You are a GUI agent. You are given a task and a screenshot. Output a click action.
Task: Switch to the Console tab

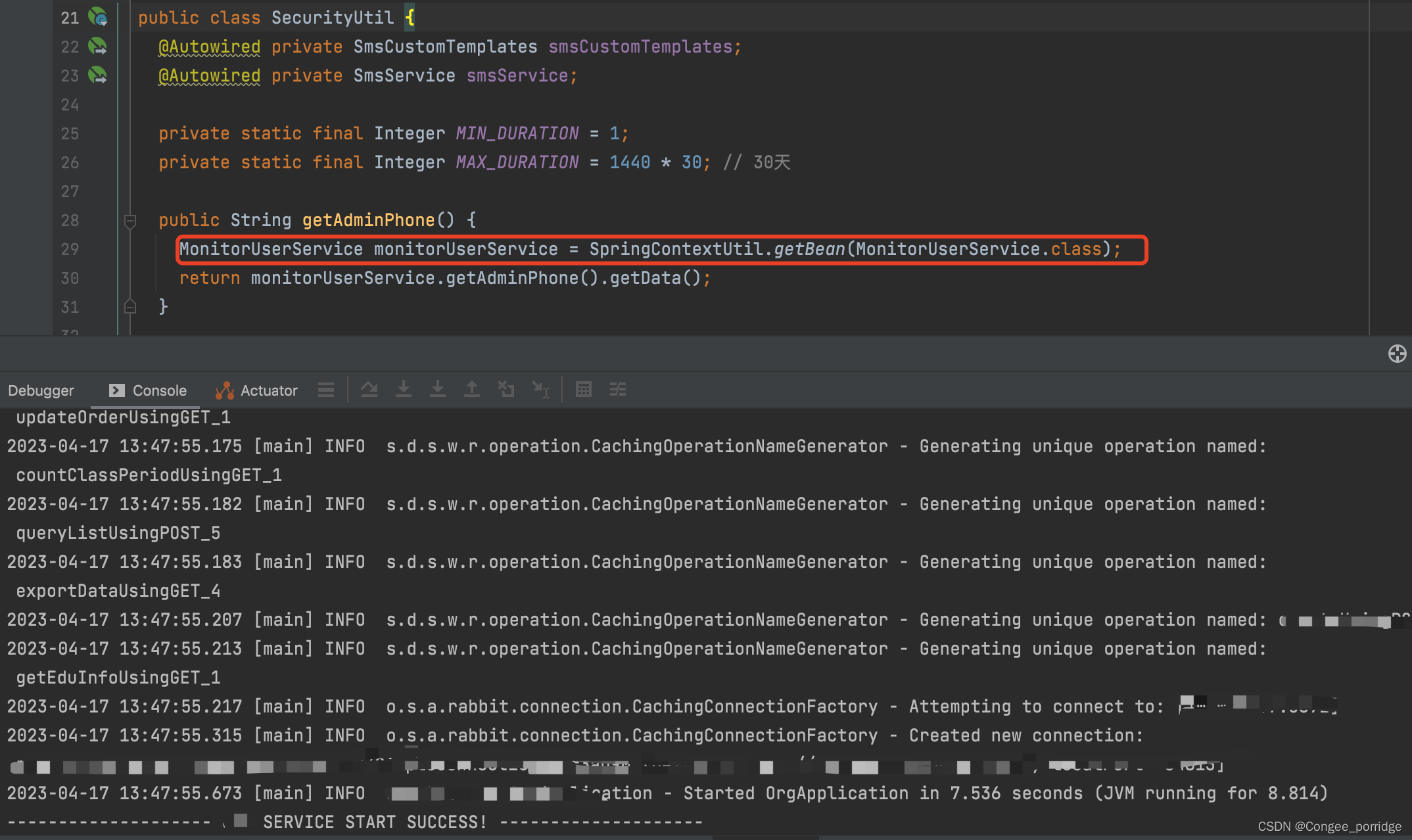tap(149, 390)
